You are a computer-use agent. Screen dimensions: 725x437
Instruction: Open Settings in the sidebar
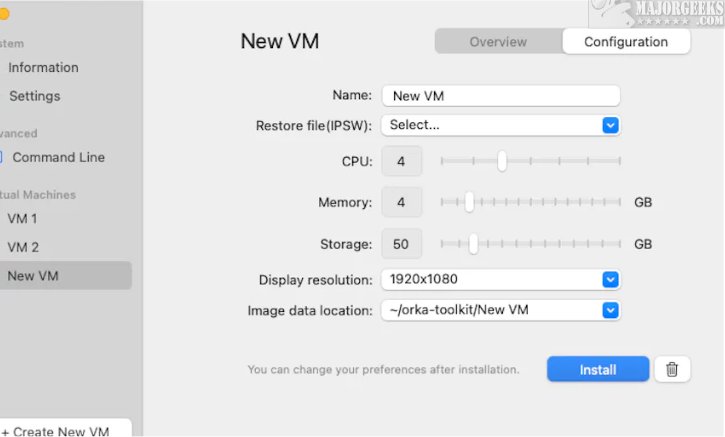coord(34,96)
